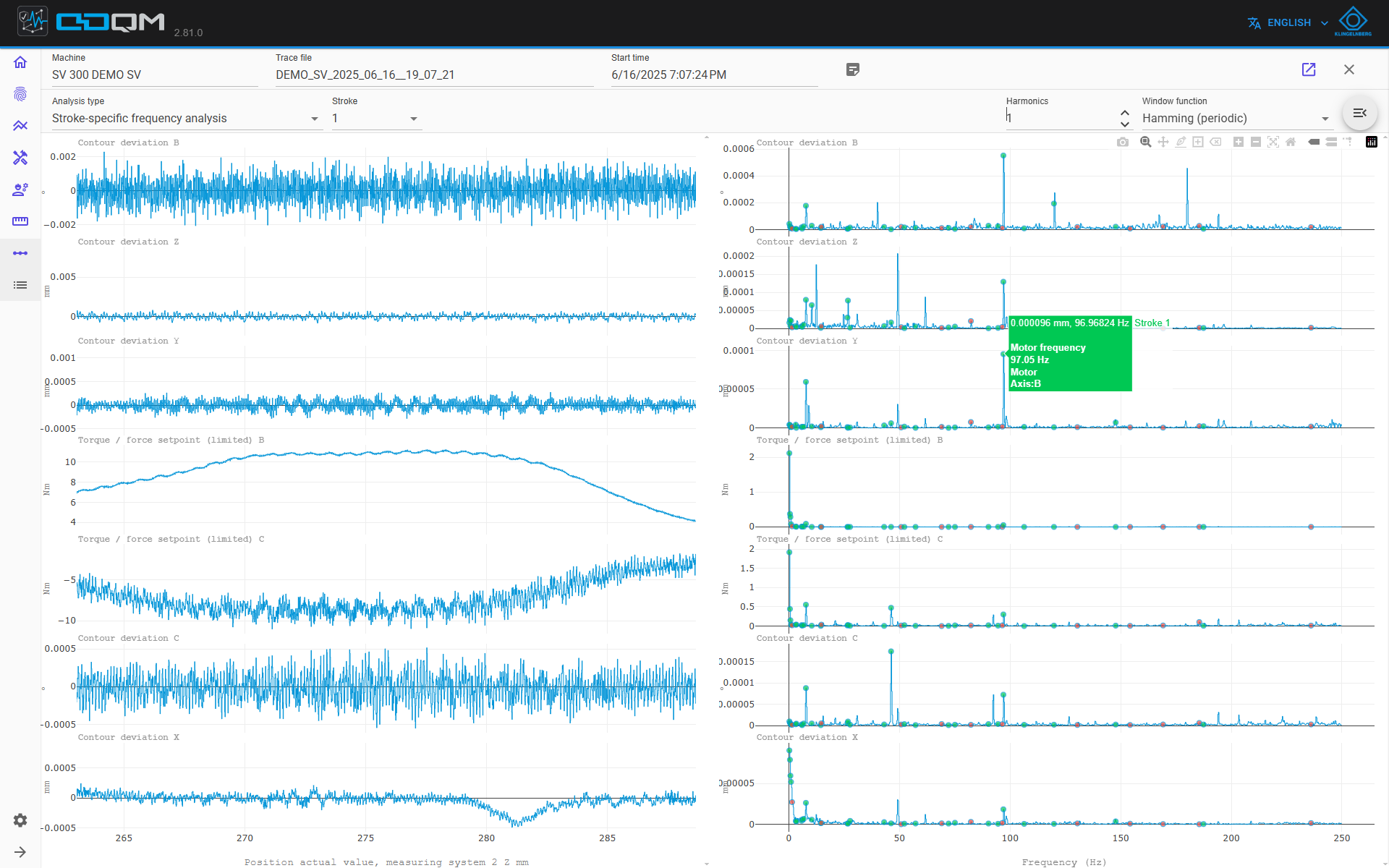Increase the Harmonics value stepper
1389x868 pixels.
pos(1125,113)
